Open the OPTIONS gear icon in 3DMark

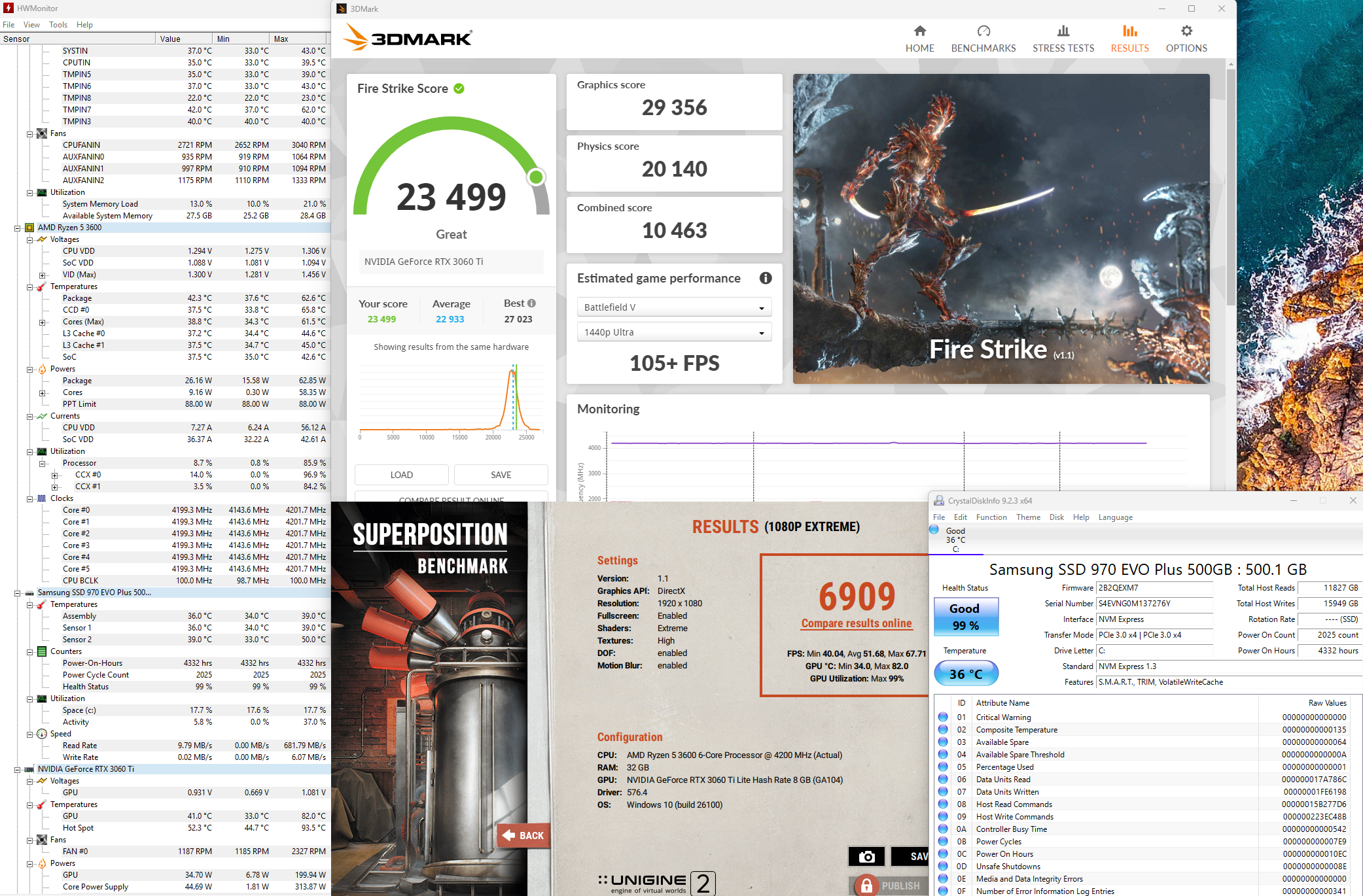click(1186, 31)
